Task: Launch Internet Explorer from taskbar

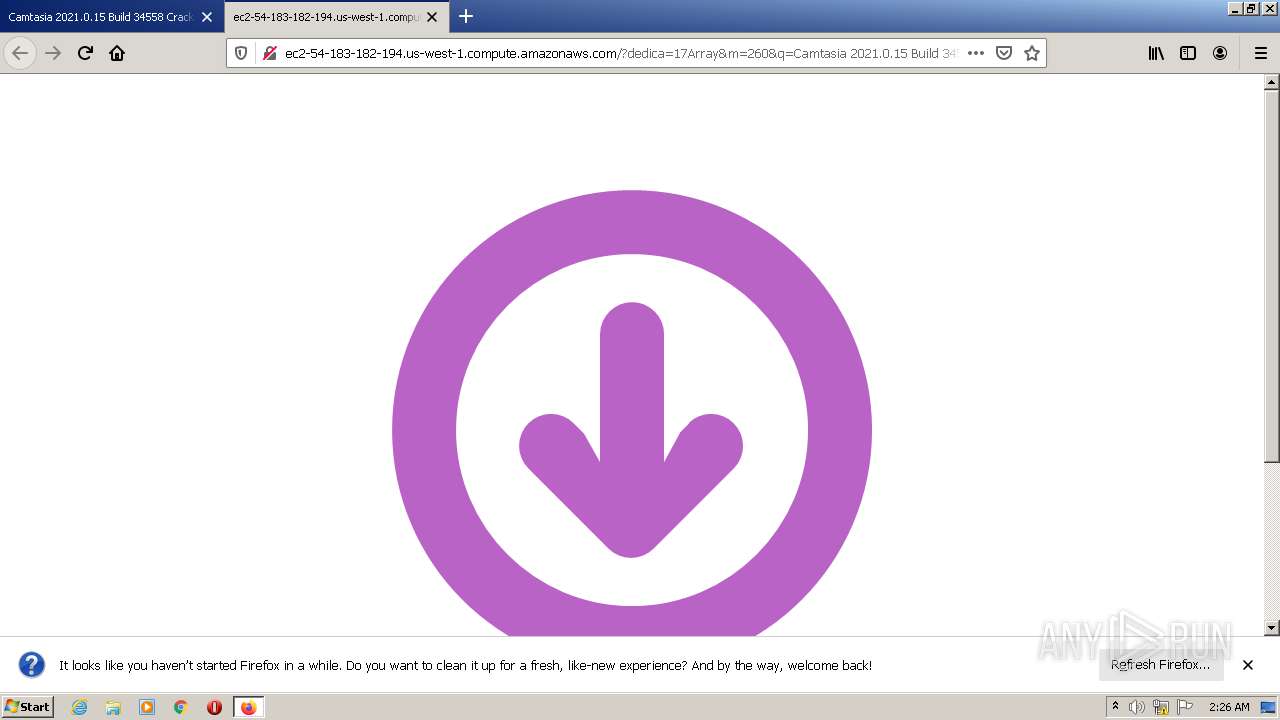Action: click(x=79, y=707)
